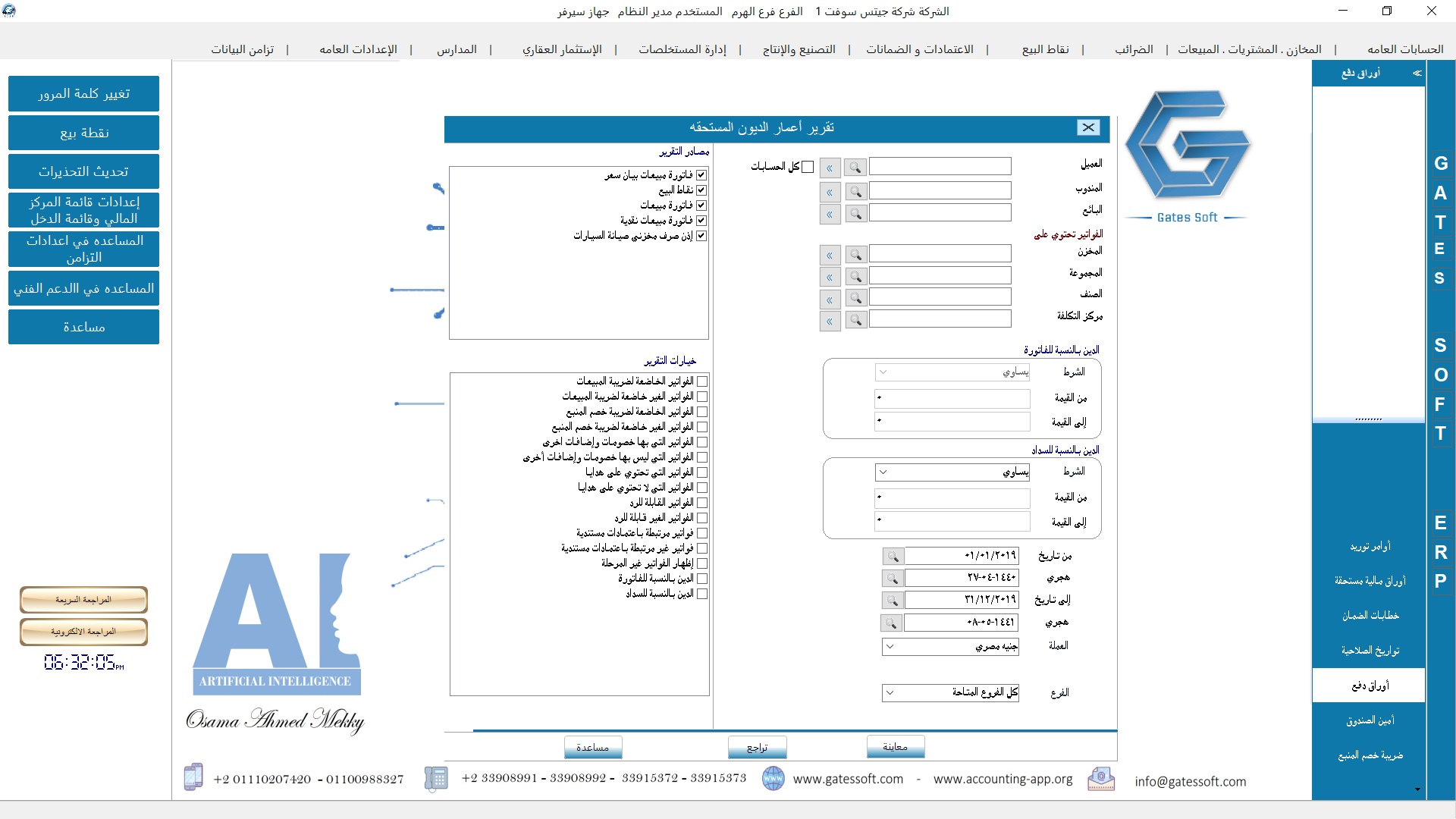Open date picker for من تاريخ
This screenshot has height=819, width=1456.
(x=893, y=556)
